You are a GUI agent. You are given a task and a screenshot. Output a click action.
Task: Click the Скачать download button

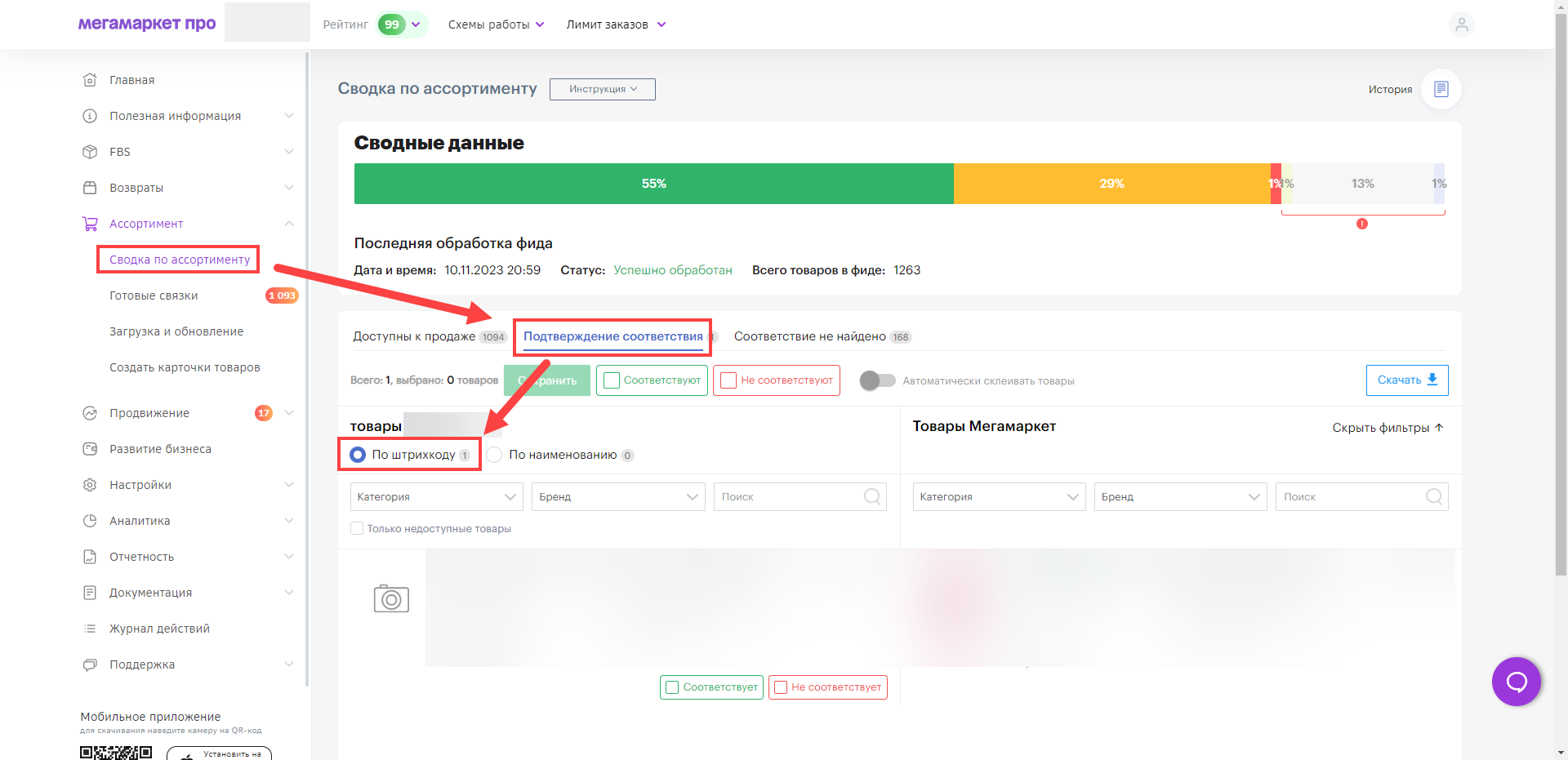pos(1406,380)
